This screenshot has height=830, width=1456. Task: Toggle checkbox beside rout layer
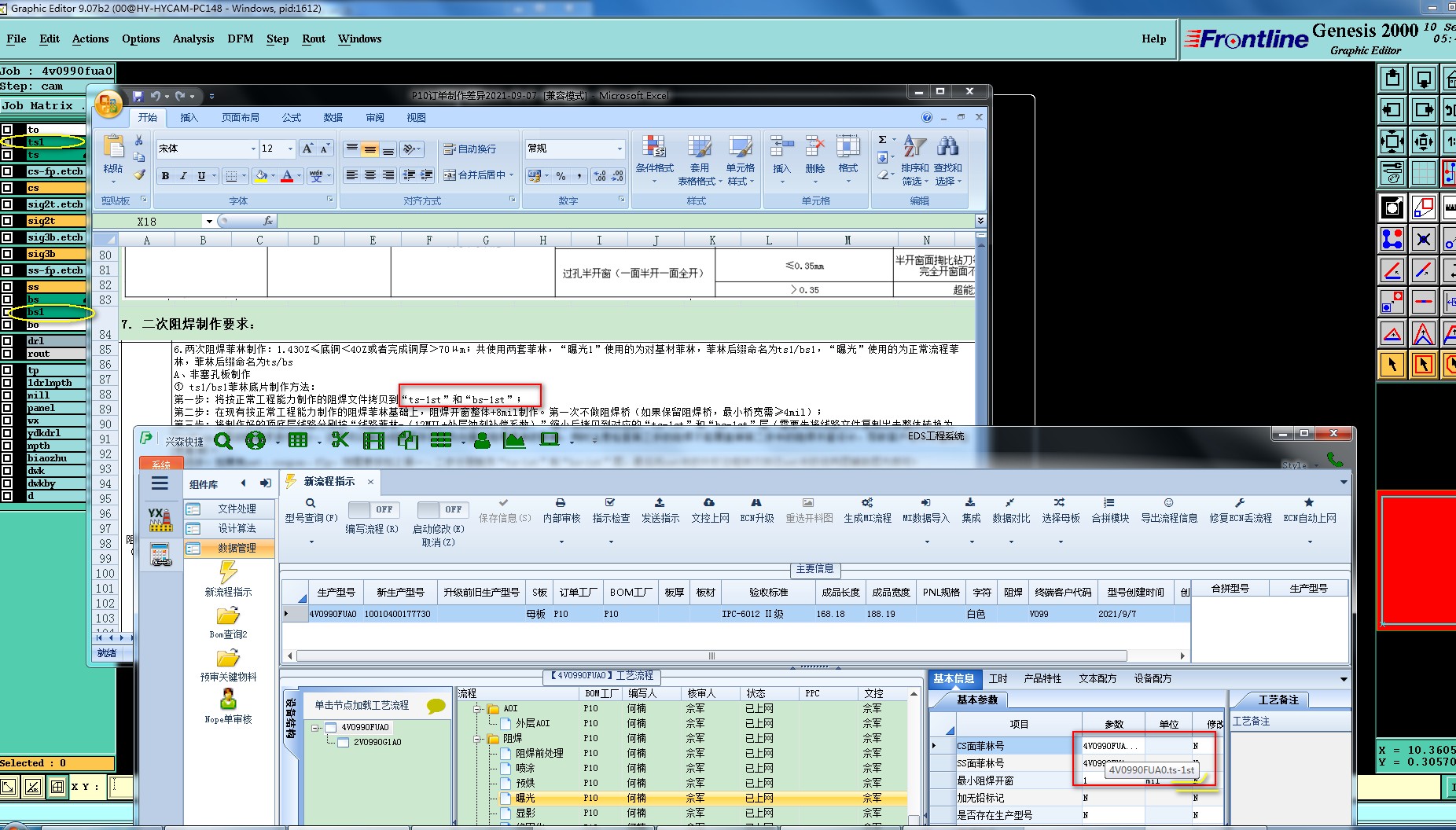(x=7, y=354)
